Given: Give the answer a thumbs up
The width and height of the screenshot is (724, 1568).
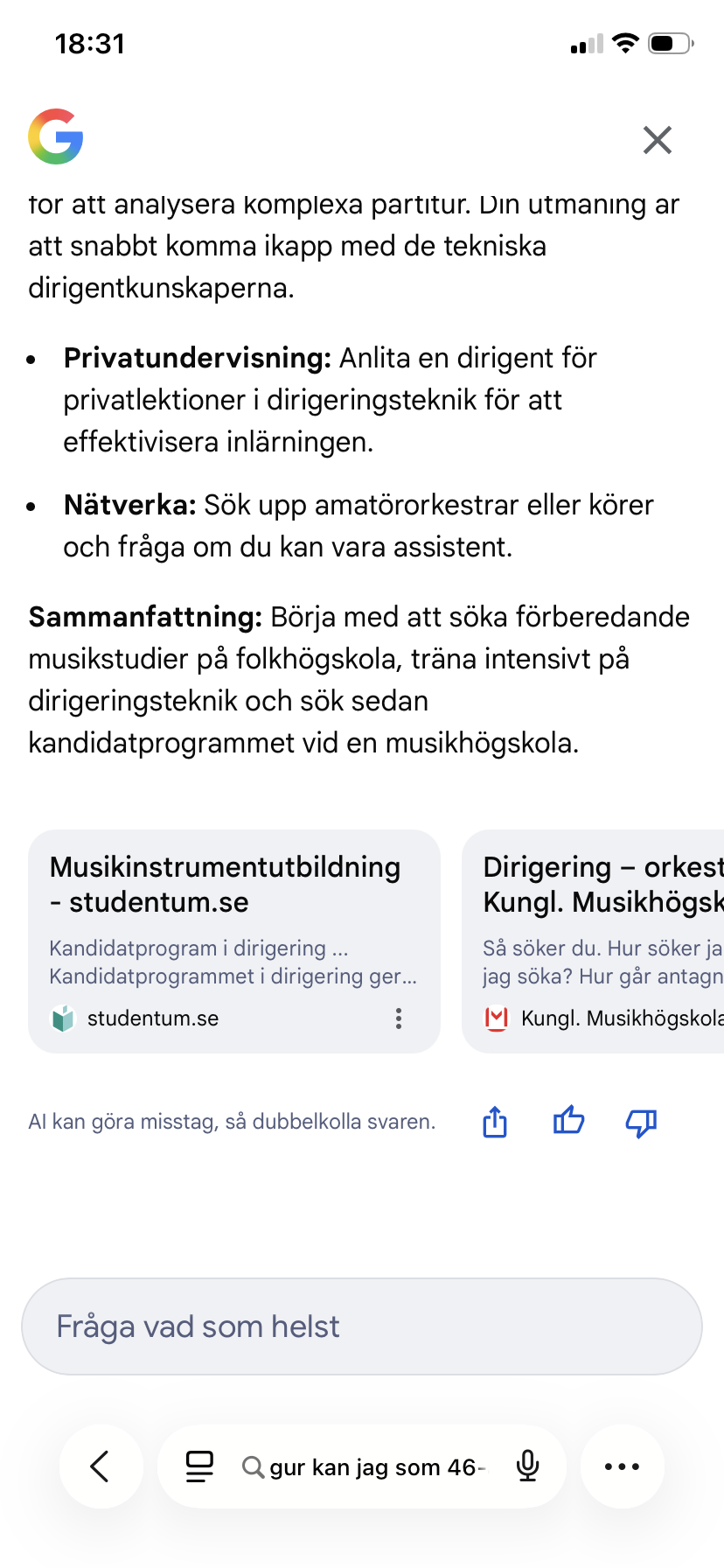Looking at the screenshot, I should click(568, 1121).
